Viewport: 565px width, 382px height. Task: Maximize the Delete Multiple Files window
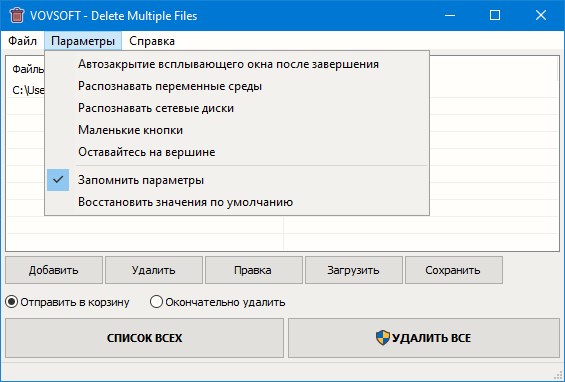(x=495, y=15)
